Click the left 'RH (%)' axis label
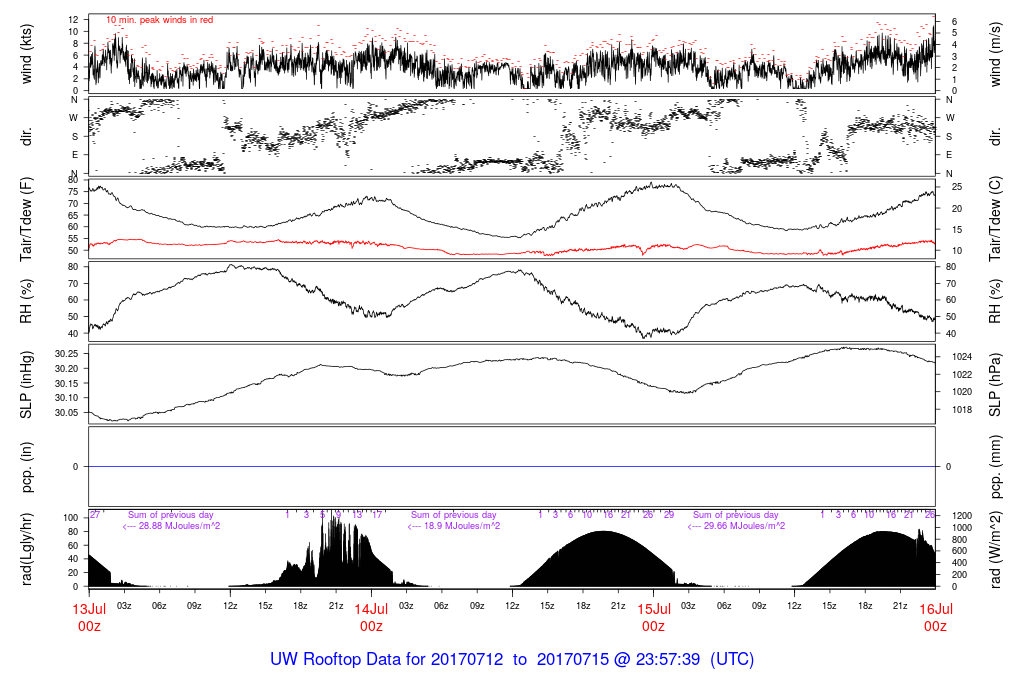 click(27, 302)
